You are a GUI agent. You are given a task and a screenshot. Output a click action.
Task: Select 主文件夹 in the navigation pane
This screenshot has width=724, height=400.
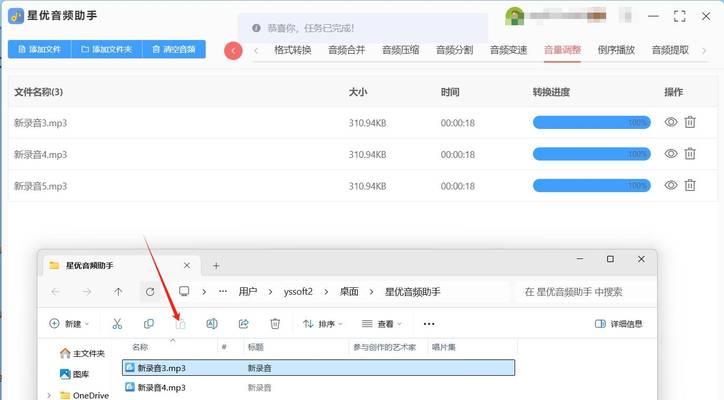[x=83, y=354]
